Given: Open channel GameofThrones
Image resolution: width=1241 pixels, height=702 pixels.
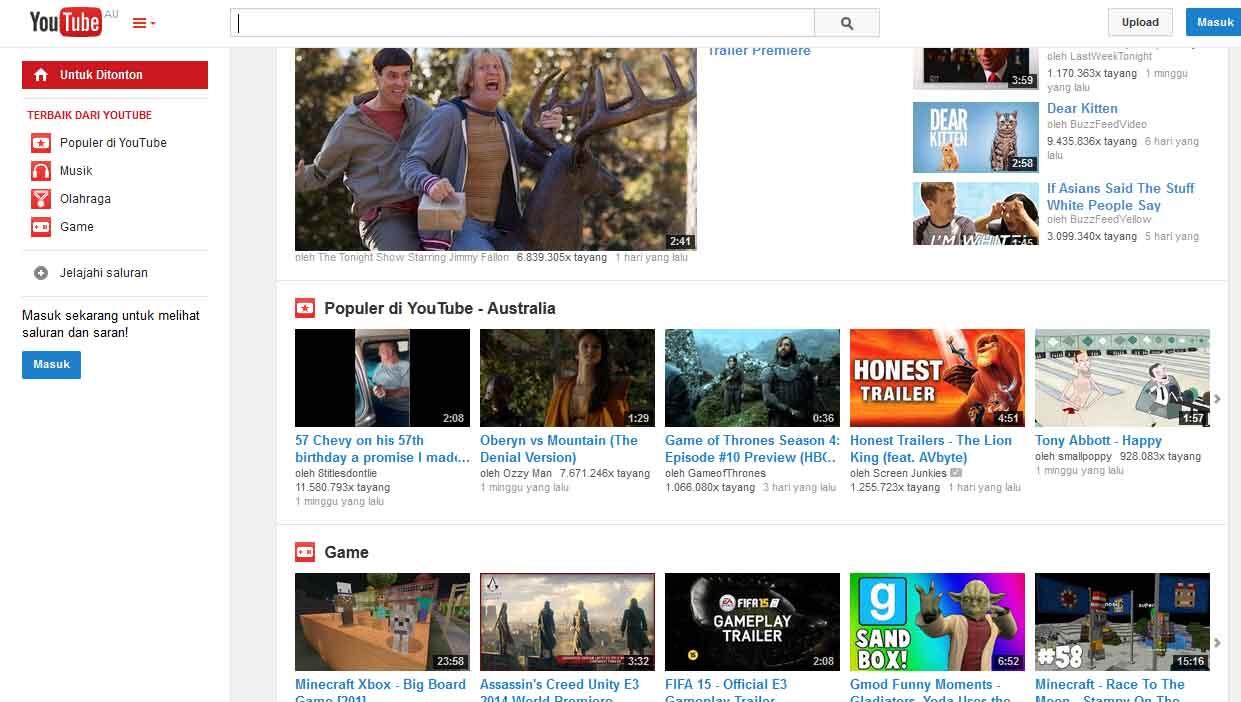Looking at the screenshot, I should [726, 474].
